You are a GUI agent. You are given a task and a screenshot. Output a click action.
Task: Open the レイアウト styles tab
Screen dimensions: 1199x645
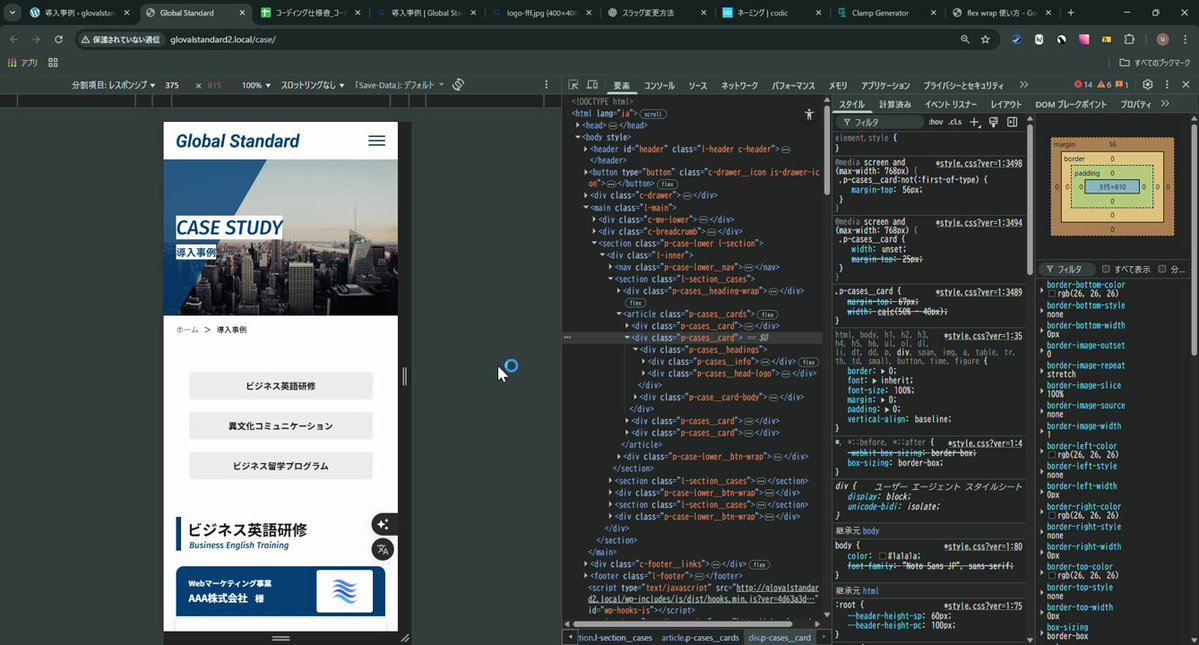[1006, 105]
